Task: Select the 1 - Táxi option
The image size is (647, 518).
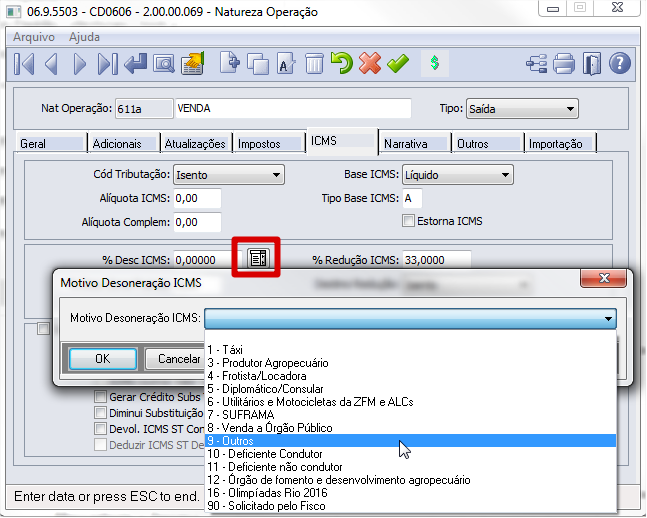Action: point(410,350)
